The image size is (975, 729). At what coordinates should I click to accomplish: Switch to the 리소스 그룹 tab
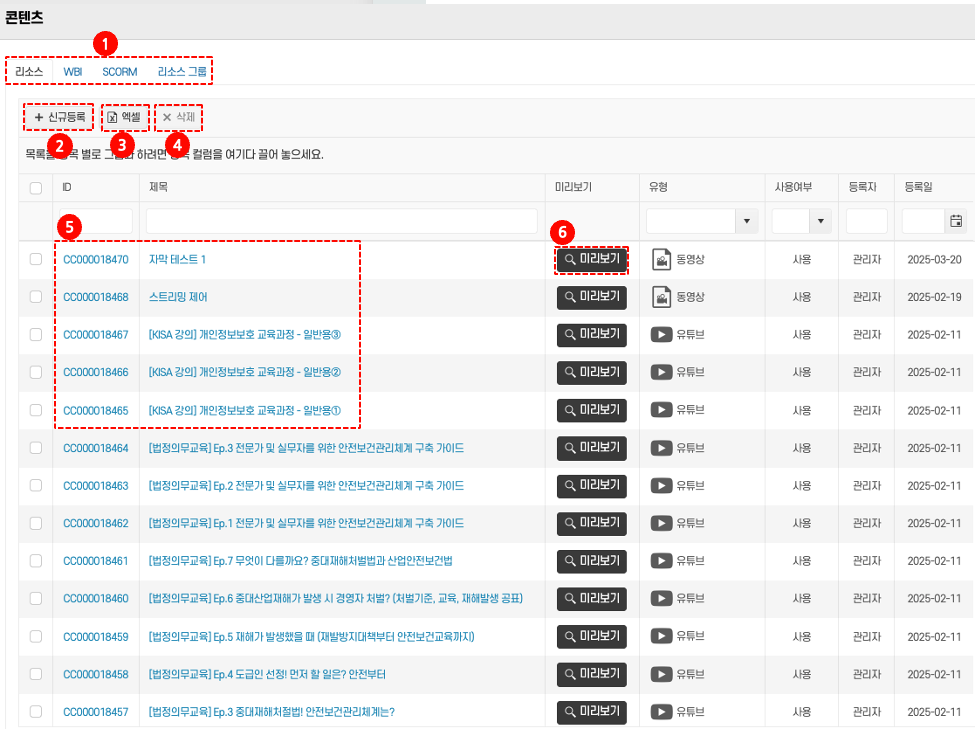coord(182,72)
